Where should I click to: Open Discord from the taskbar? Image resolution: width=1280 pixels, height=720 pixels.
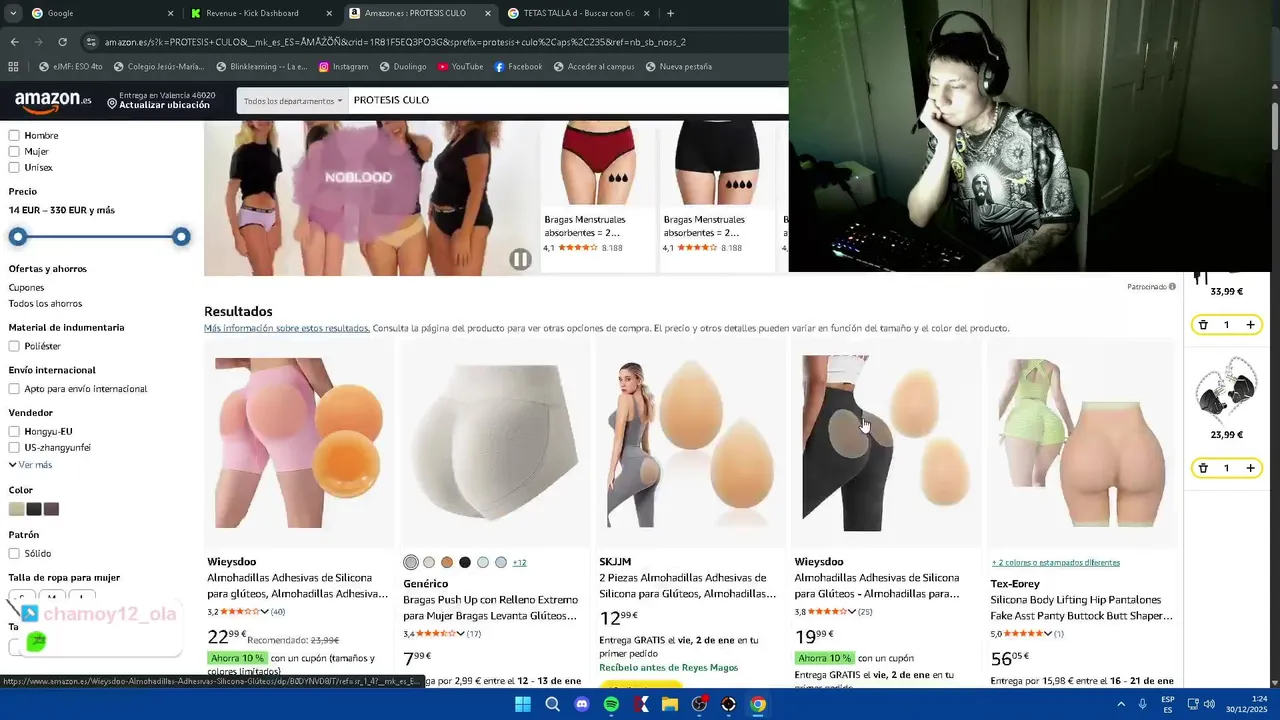click(x=582, y=704)
